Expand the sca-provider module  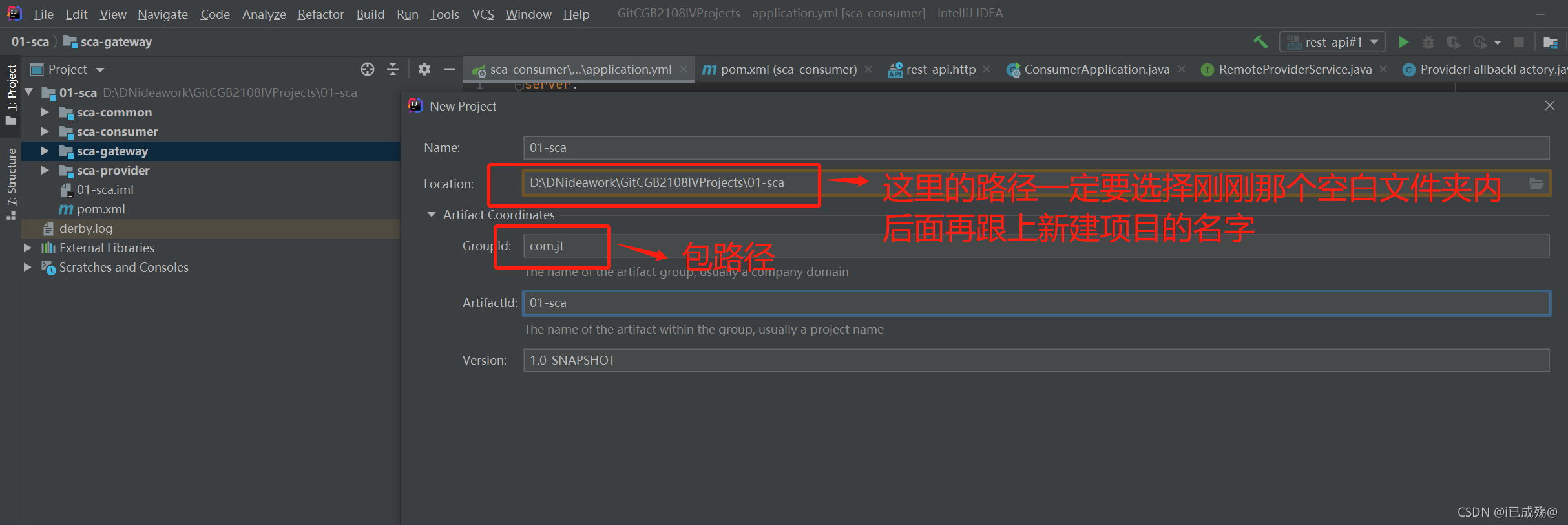[45, 170]
